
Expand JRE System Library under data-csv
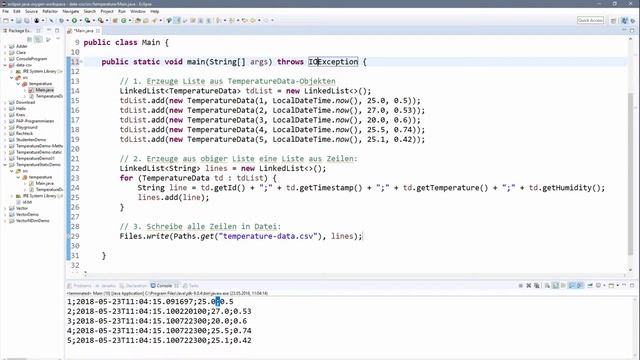[x=11, y=71]
